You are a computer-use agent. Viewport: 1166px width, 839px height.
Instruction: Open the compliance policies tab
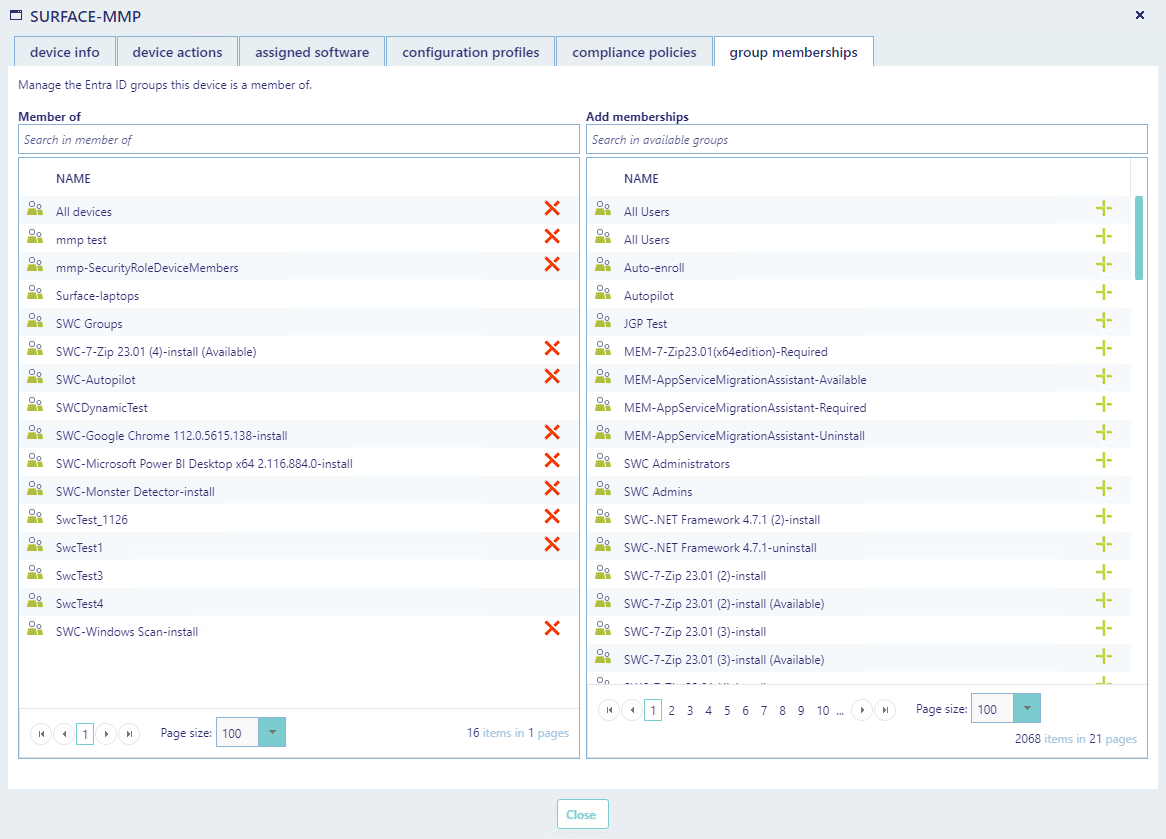634,52
